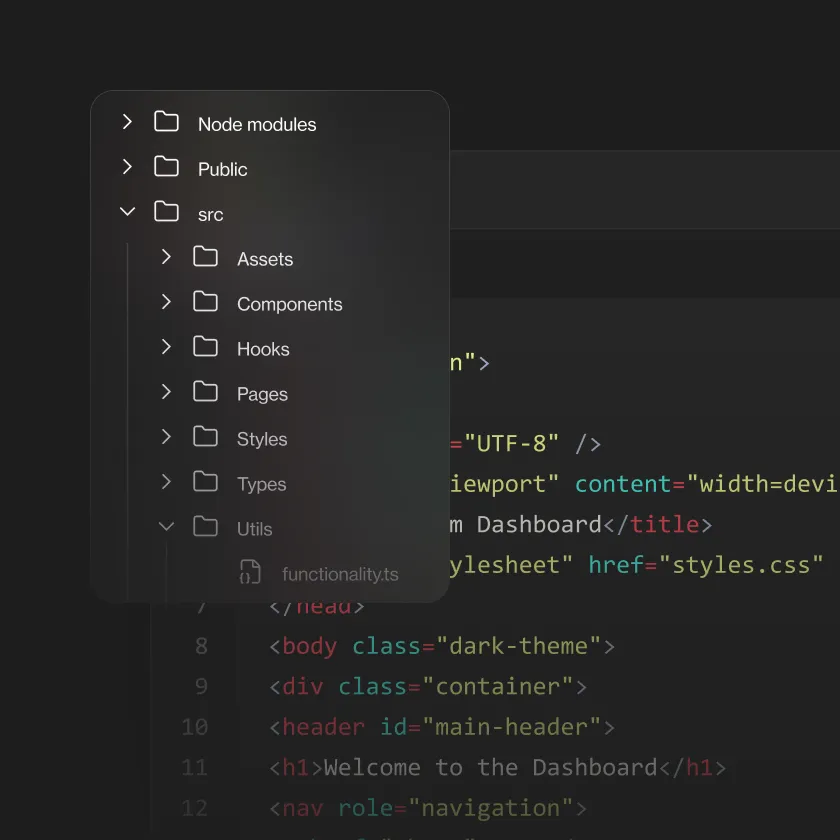The width and height of the screenshot is (840, 840).
Task: Click the nav tag name on line 12
Action: 303,808
